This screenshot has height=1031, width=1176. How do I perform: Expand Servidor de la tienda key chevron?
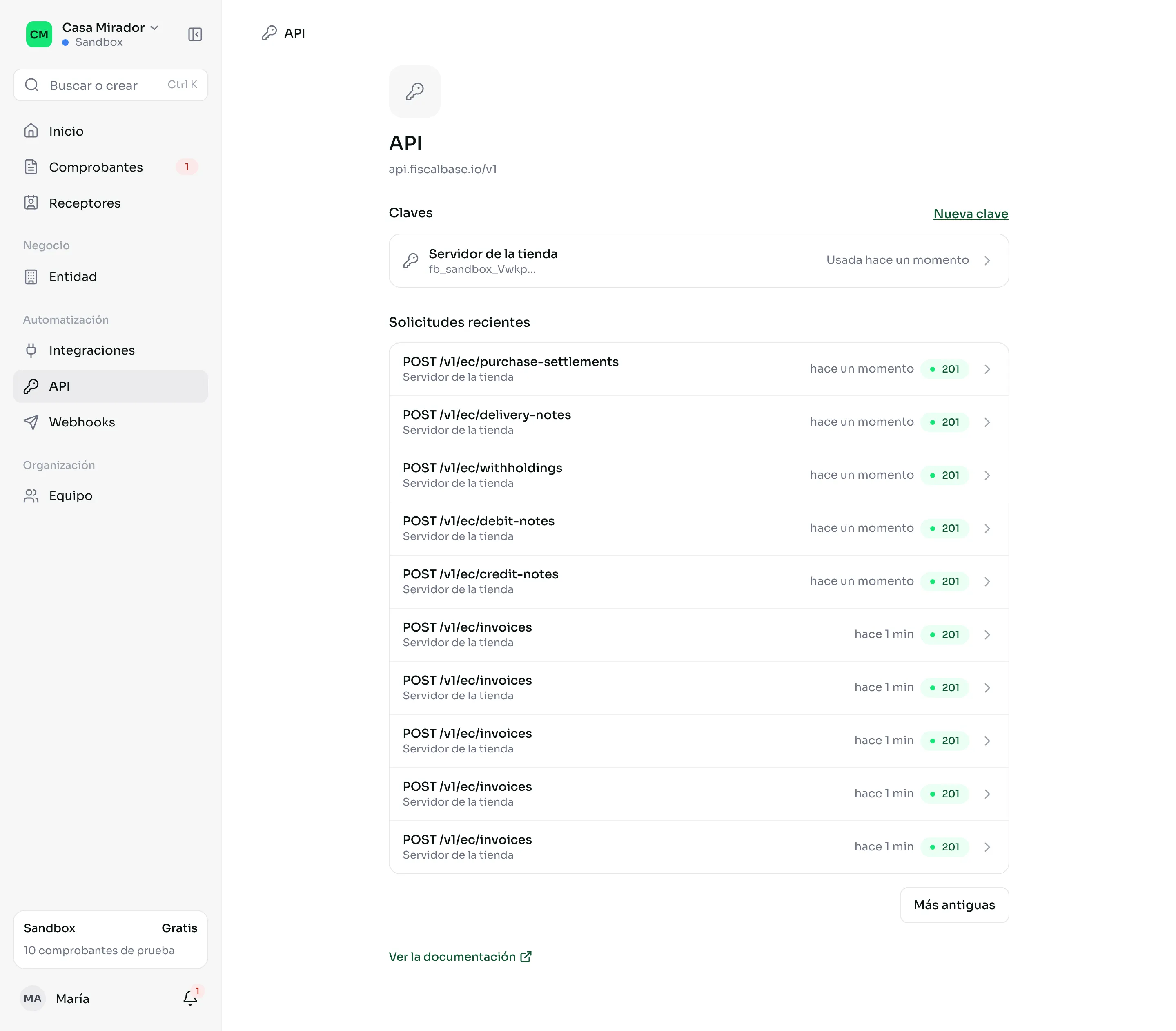pos(987,261)
